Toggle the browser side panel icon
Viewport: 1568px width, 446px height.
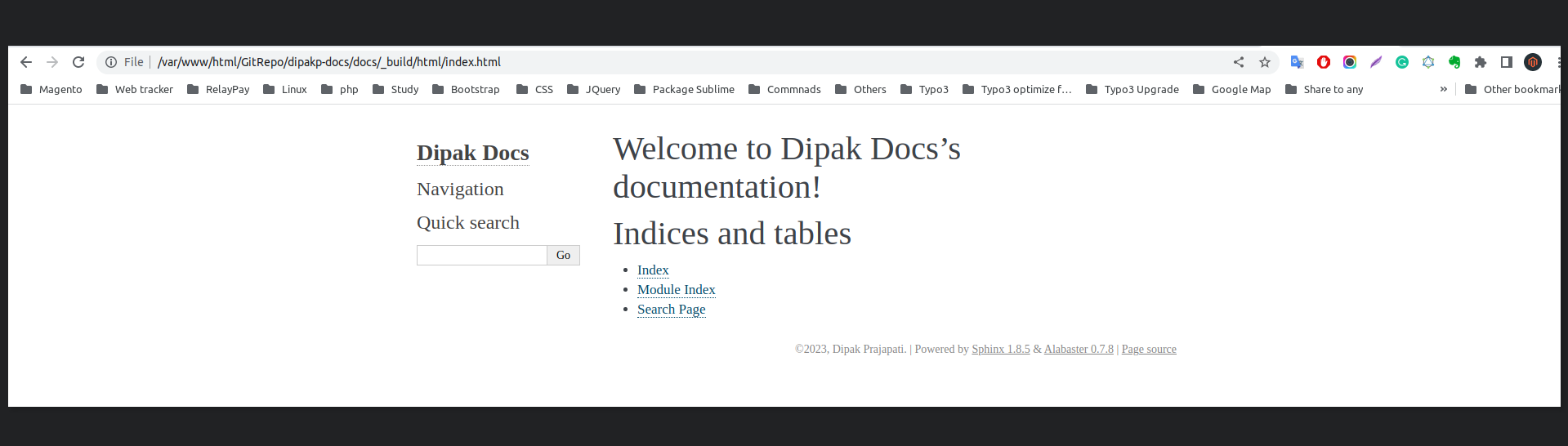[x=1507, y=62]
